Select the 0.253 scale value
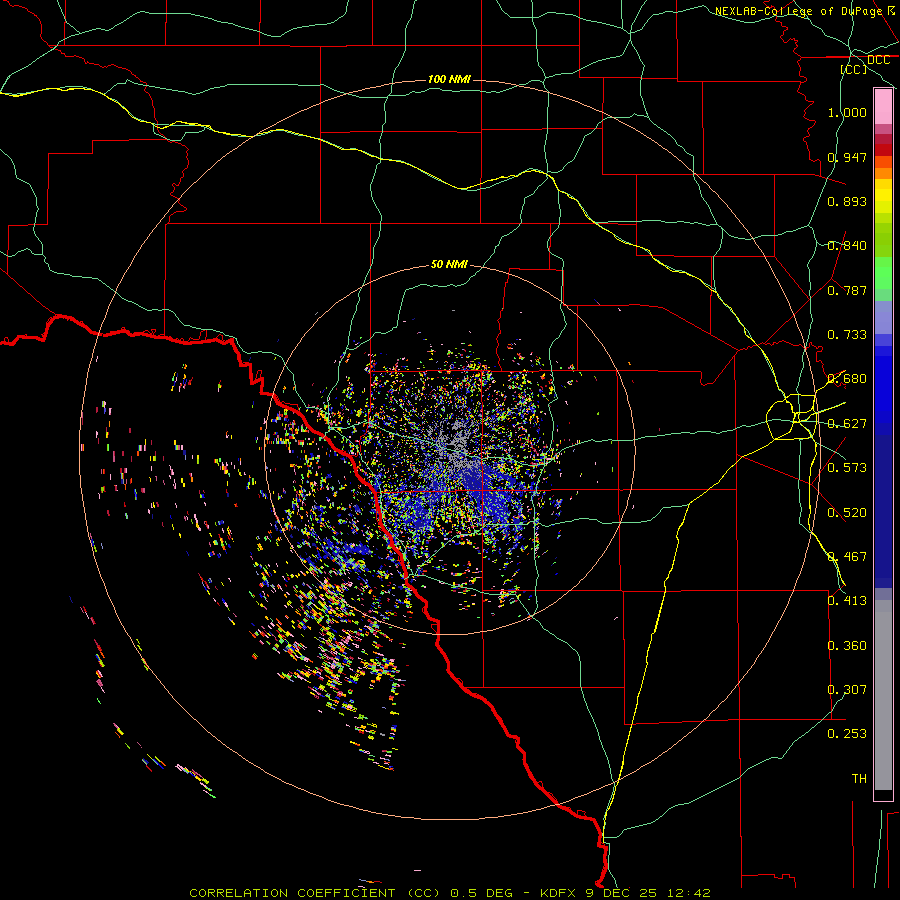900x900 pixels. click(847, 734)
